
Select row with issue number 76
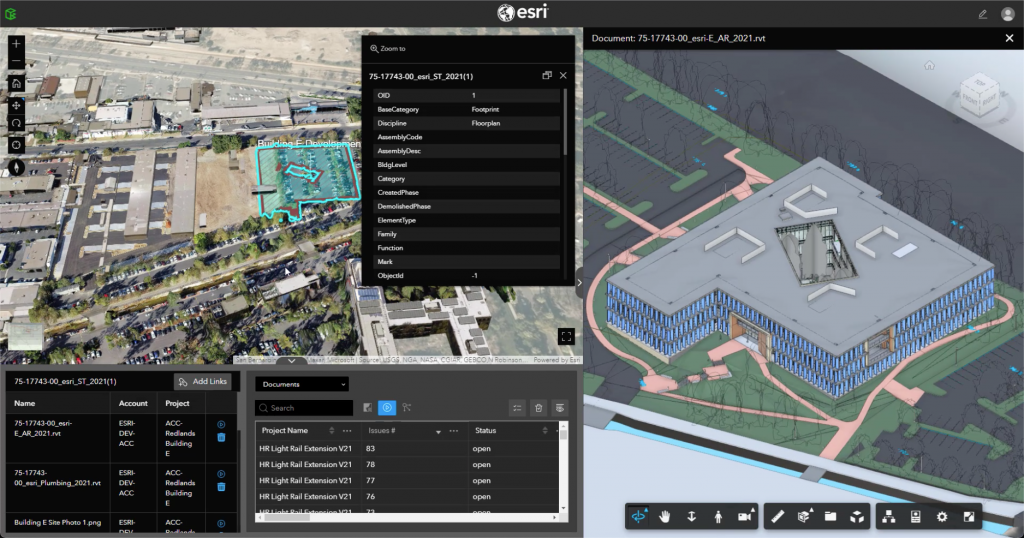pos(407,497)
